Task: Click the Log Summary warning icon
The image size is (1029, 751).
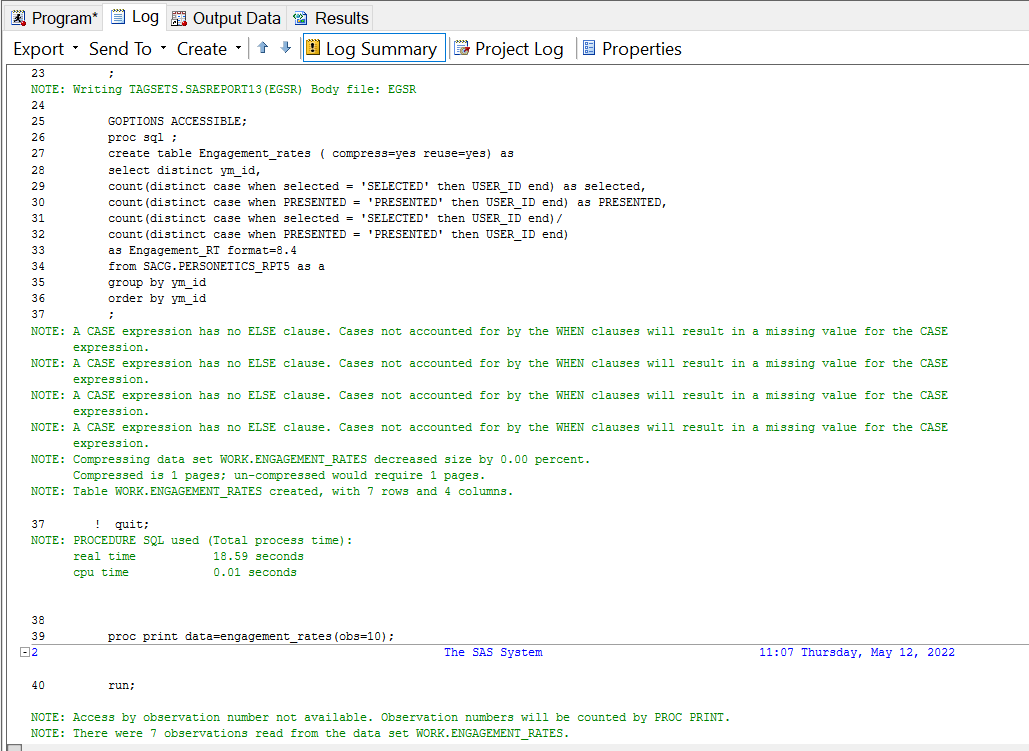Action: (315, 48)
